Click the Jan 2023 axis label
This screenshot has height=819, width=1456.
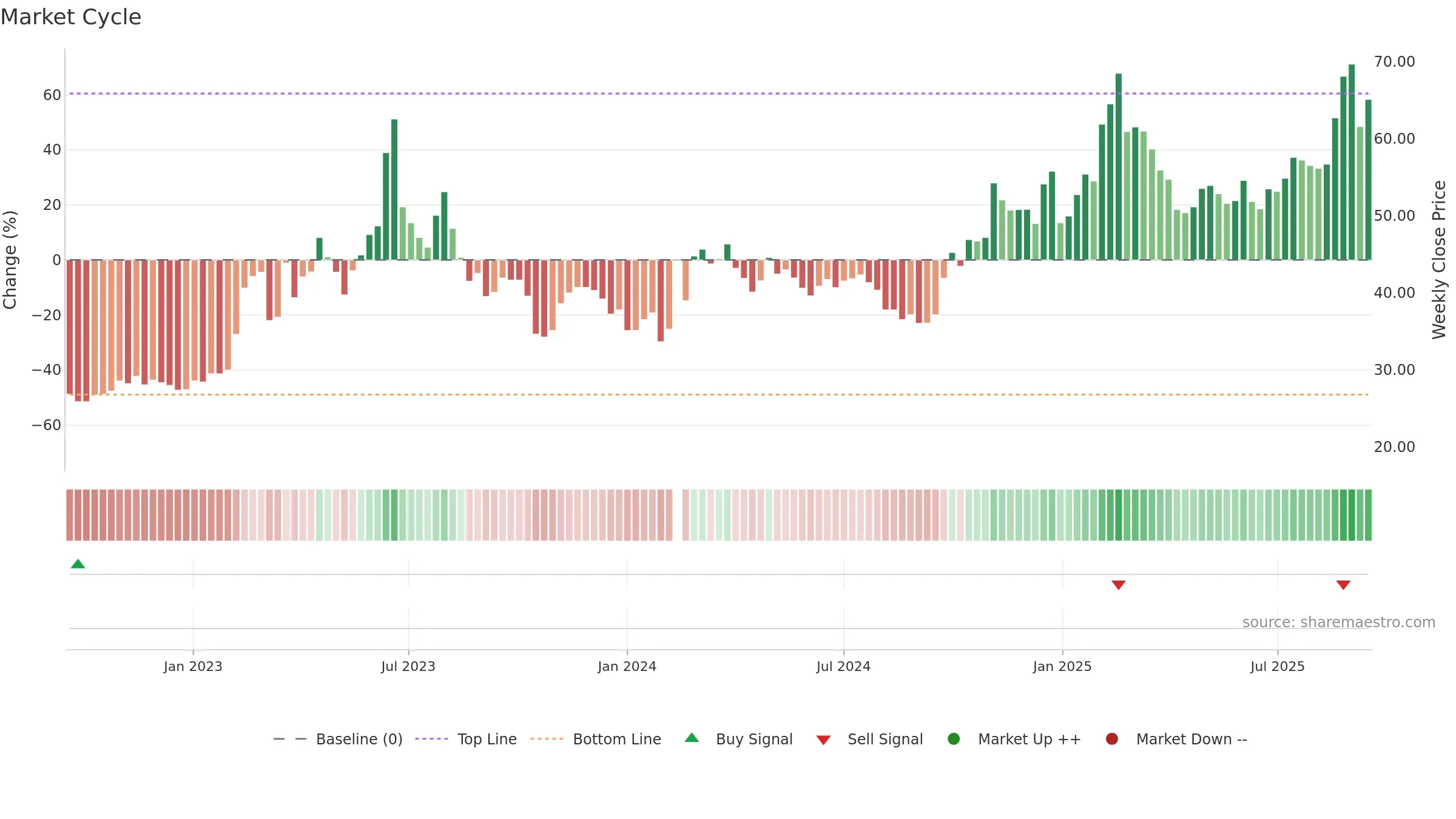pyautogui.click(x=193, y=667)
